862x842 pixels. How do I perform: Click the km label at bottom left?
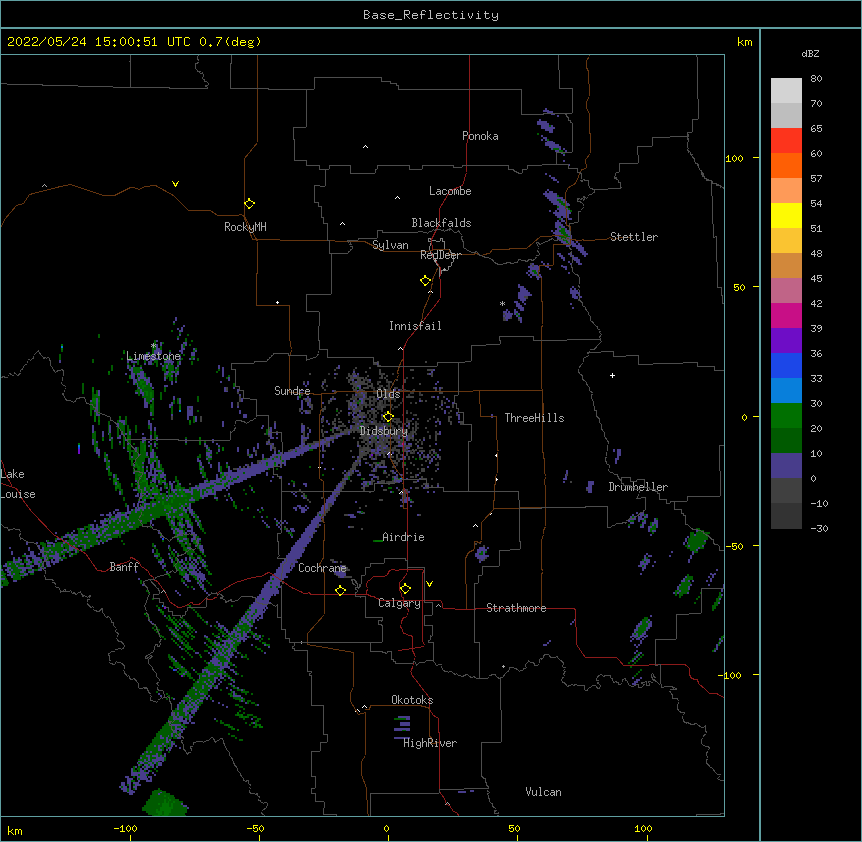(x=15, y=830)
